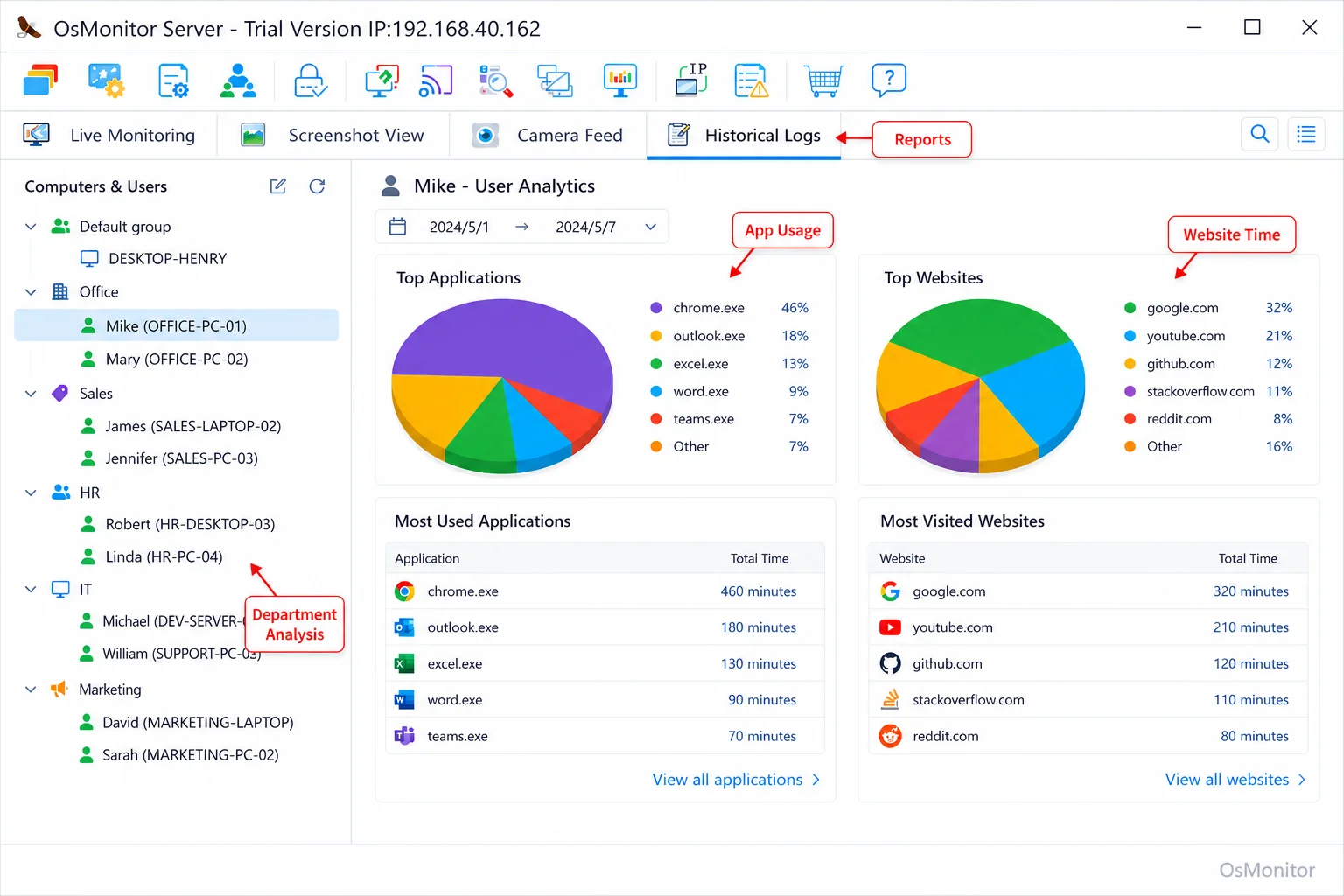Image resolution: width=1344 pixels, height=896 pixels.
Task: Open the search magnifier button
Action: pyautogui.click(x=1260, y=134)
